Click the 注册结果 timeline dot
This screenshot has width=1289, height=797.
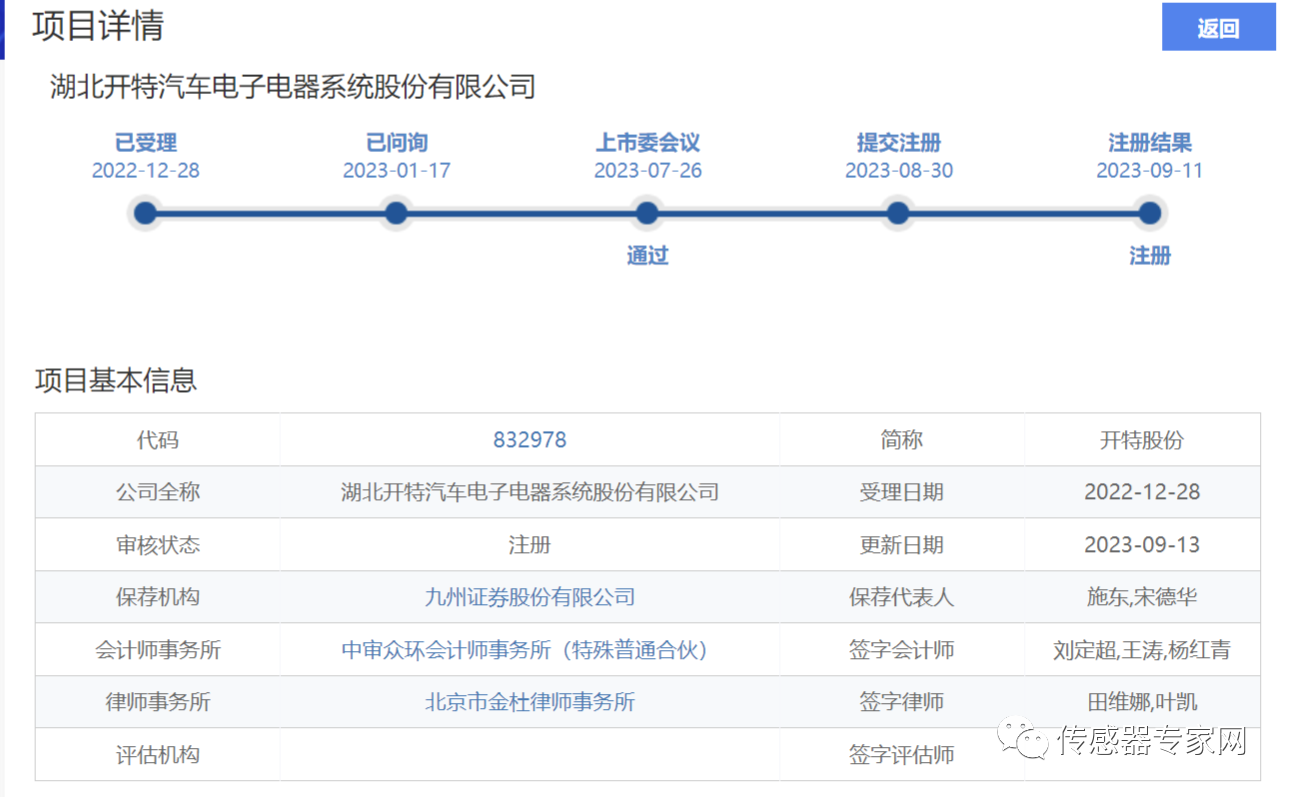click(x=1150, y=213)
